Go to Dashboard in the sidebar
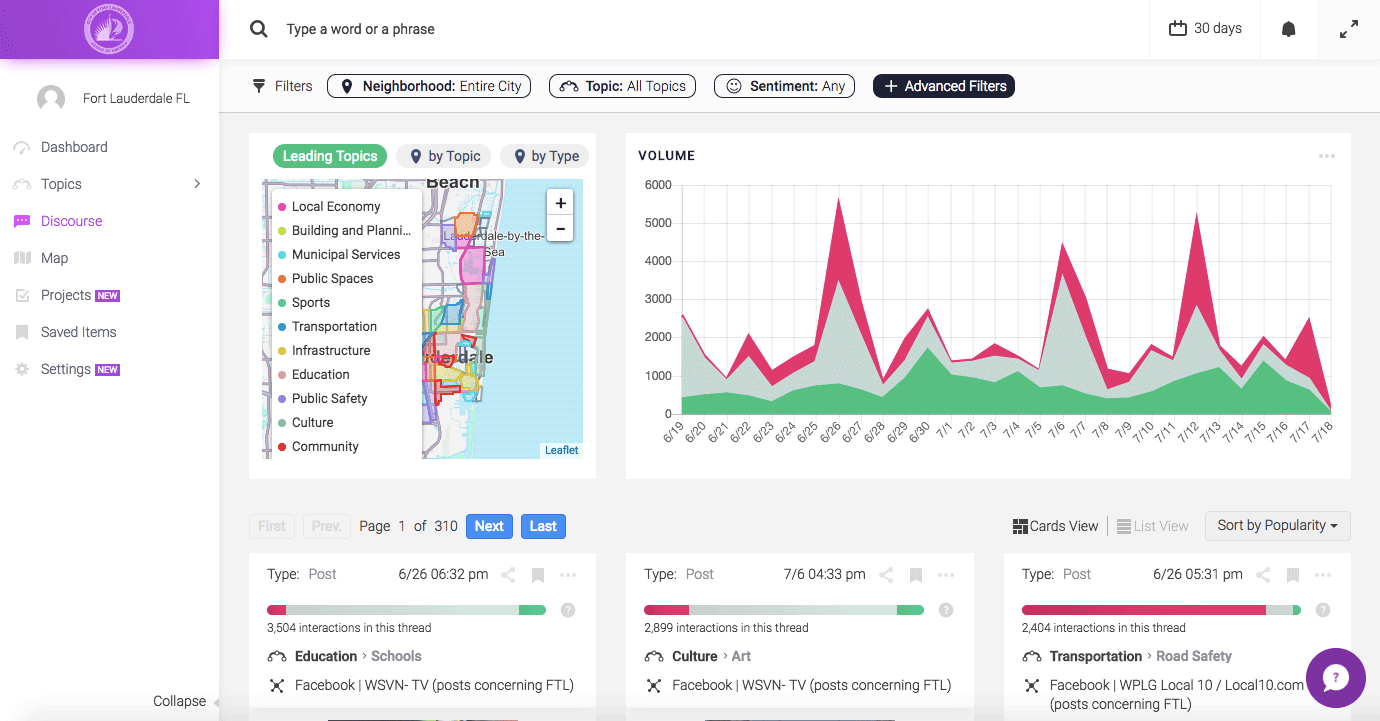The image size is (1380, 721). pyautogui.click(x=74, y=147)
